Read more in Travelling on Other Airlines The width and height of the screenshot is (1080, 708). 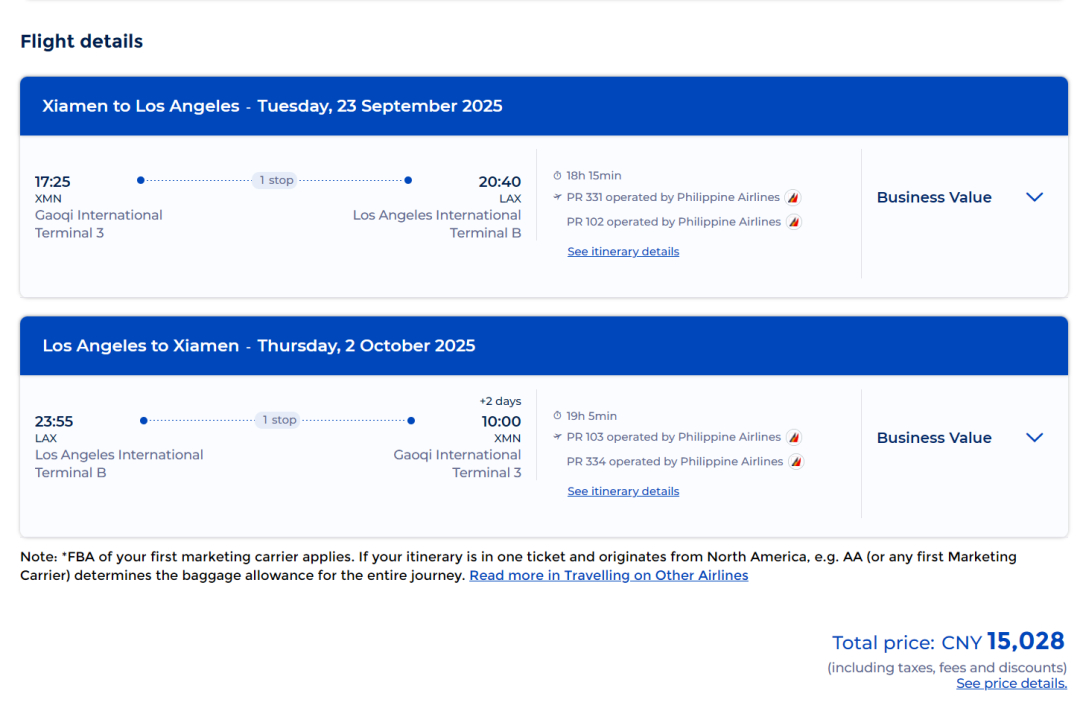click(608, 576)
